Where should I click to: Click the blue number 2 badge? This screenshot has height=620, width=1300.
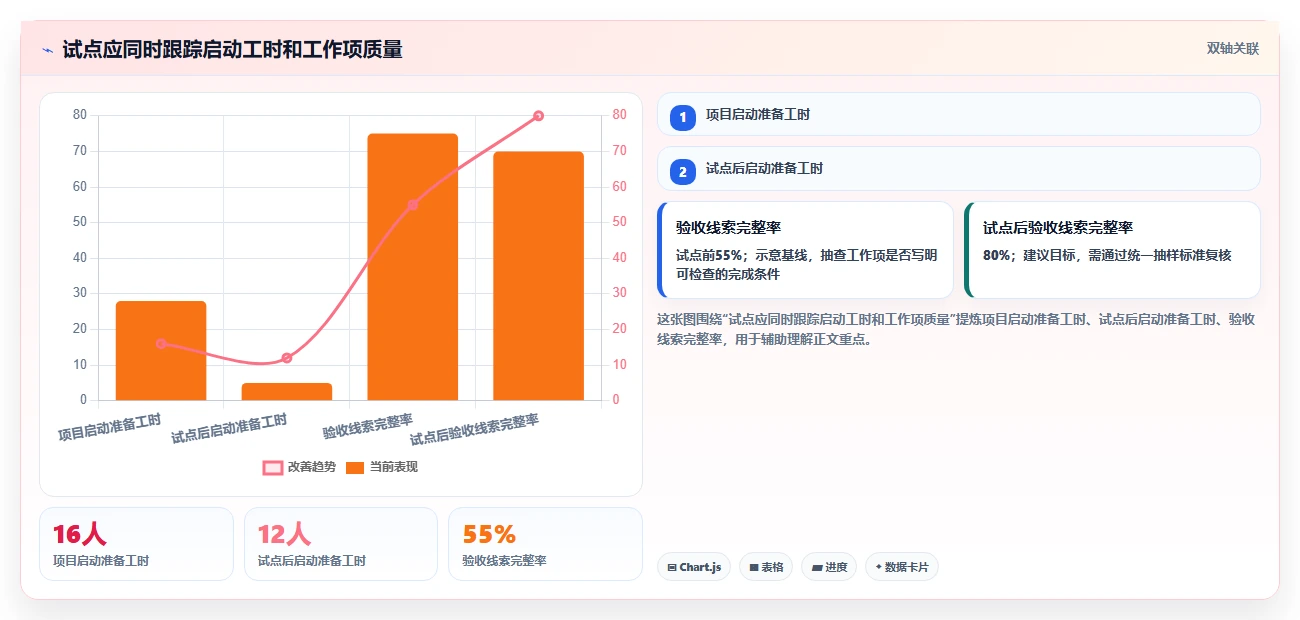point(683,172)
